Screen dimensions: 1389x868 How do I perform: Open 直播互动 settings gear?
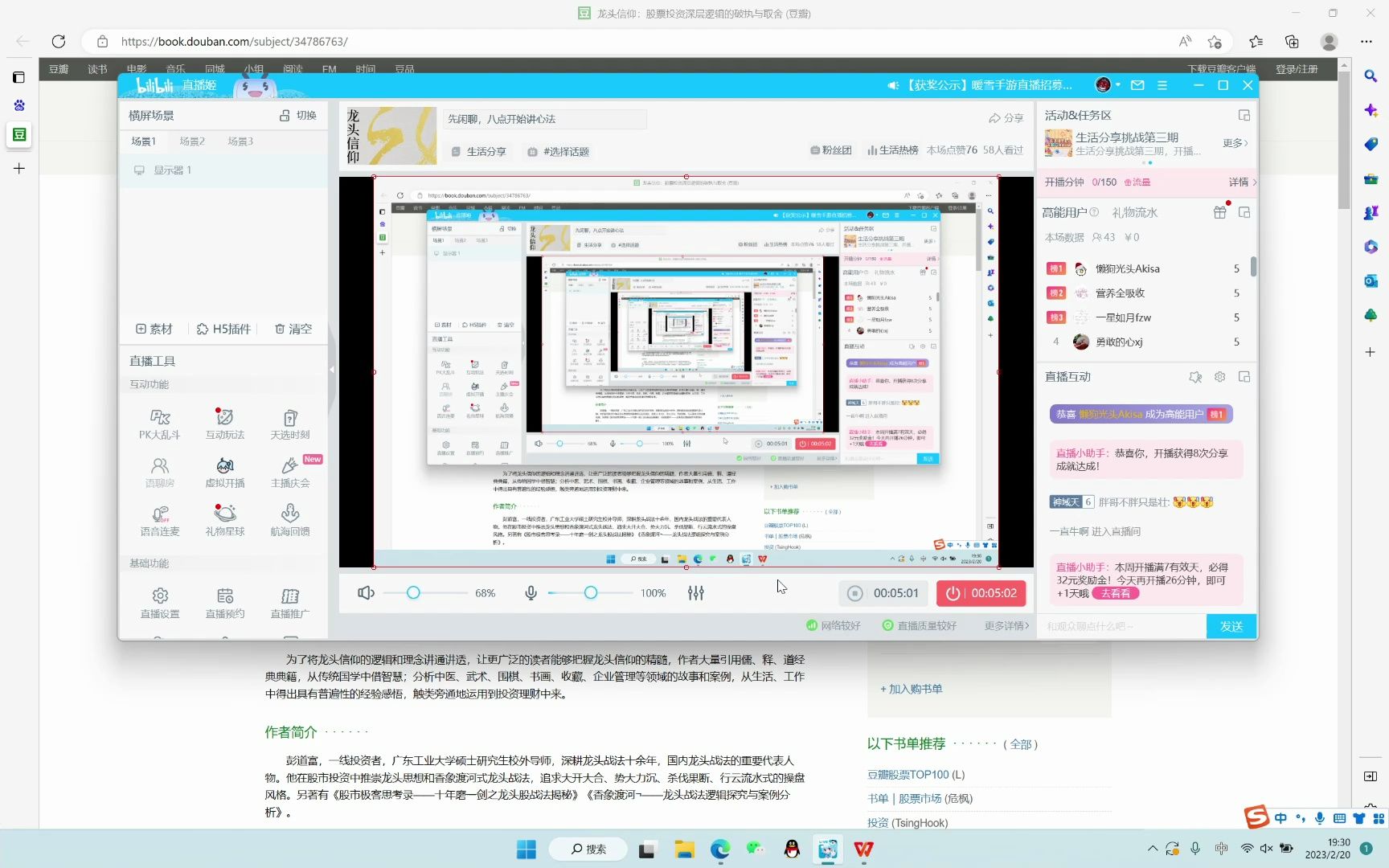[x=1220, y=377]
